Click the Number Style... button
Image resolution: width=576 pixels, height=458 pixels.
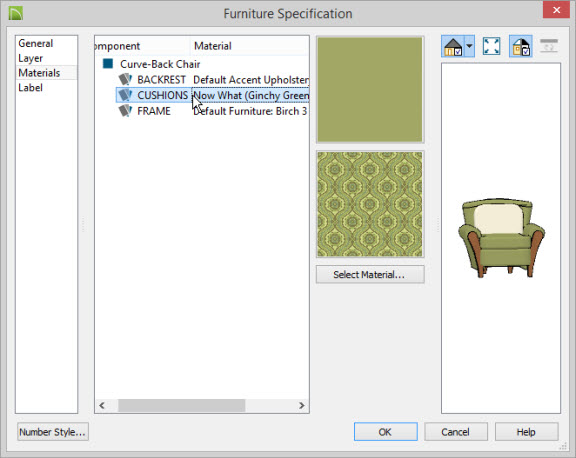(53, 432)
